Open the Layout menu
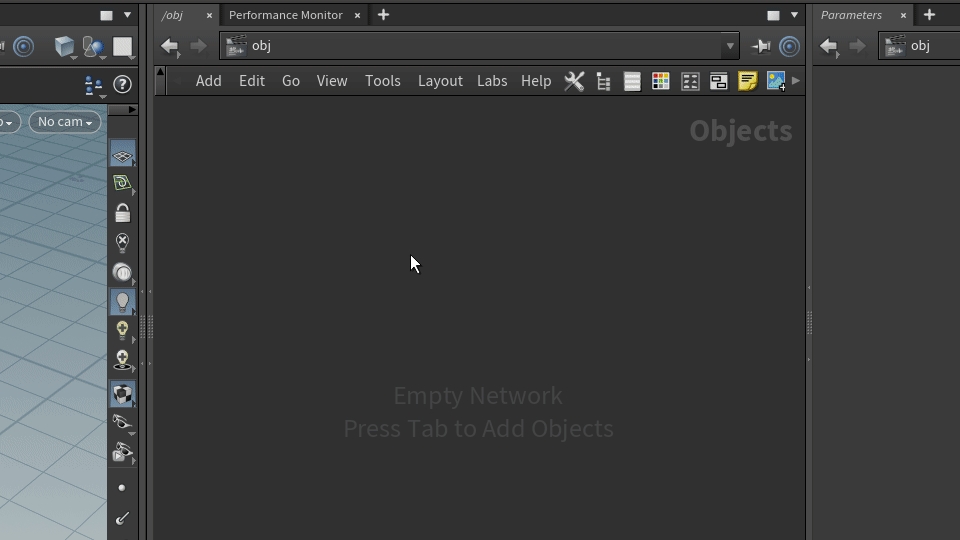960x540 pixels. pyautogui.click(x=440, y=81)
